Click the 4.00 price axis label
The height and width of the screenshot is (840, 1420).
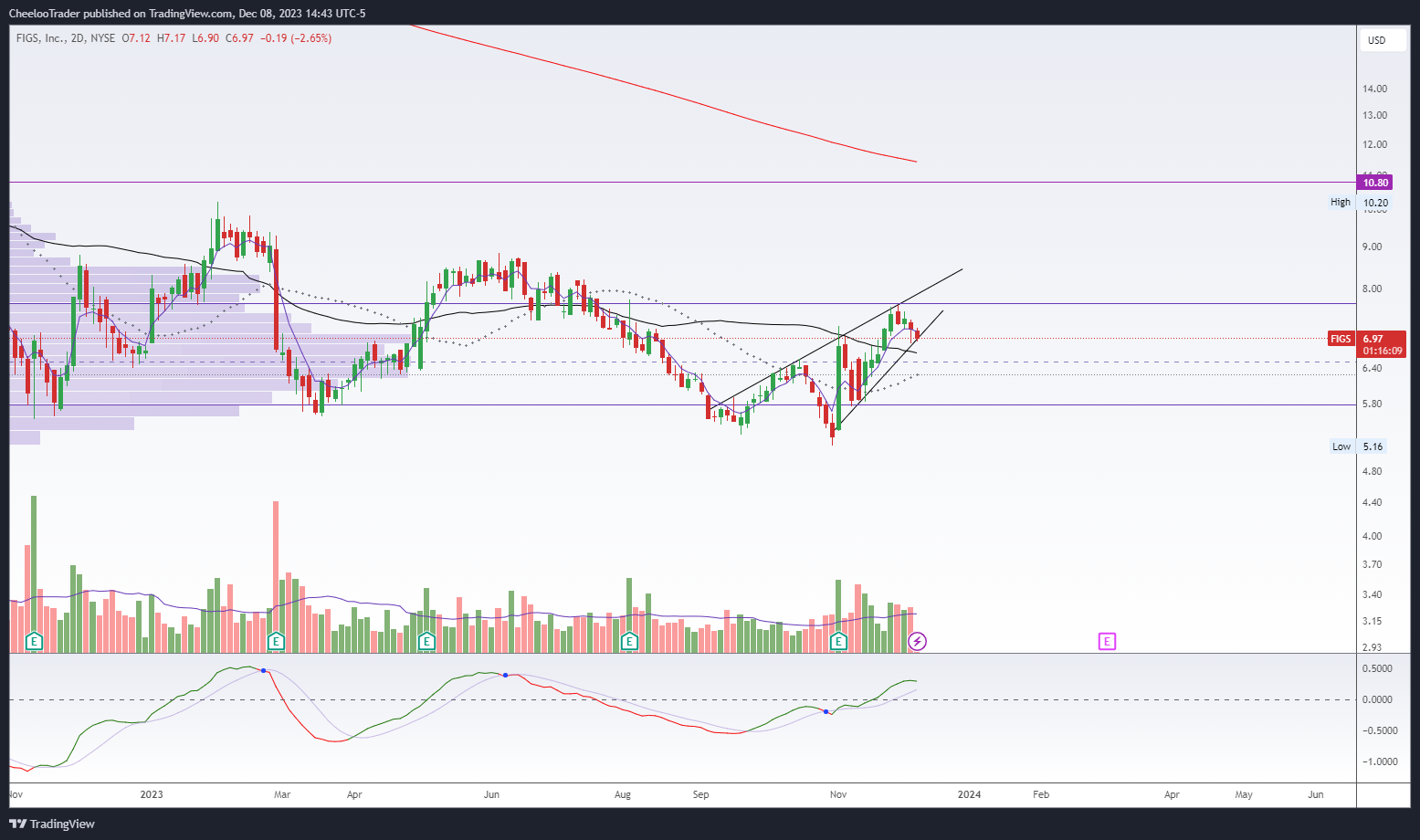coord(1372,536)
